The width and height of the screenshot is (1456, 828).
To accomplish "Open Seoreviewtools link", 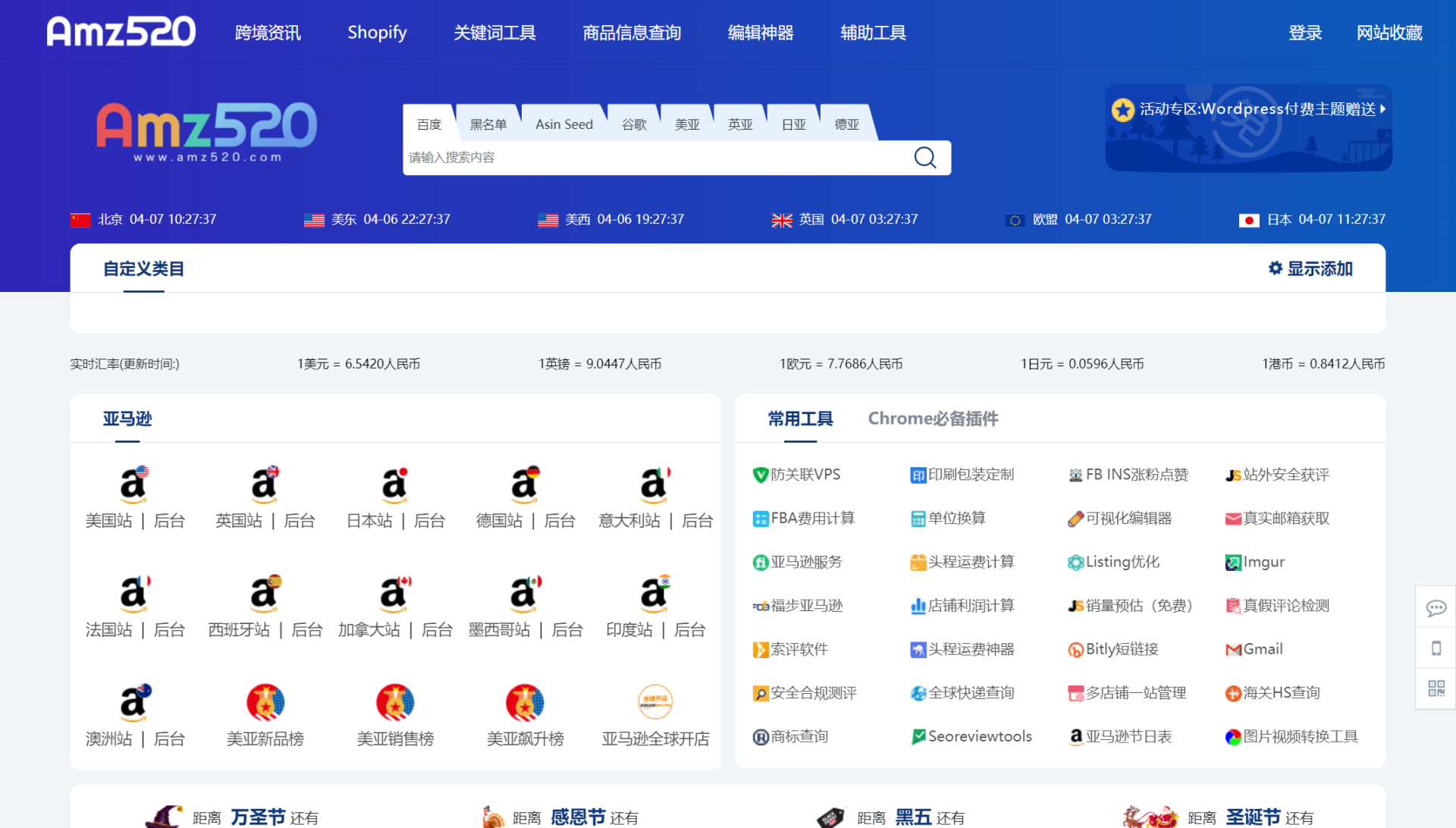I will coord(971,736).
